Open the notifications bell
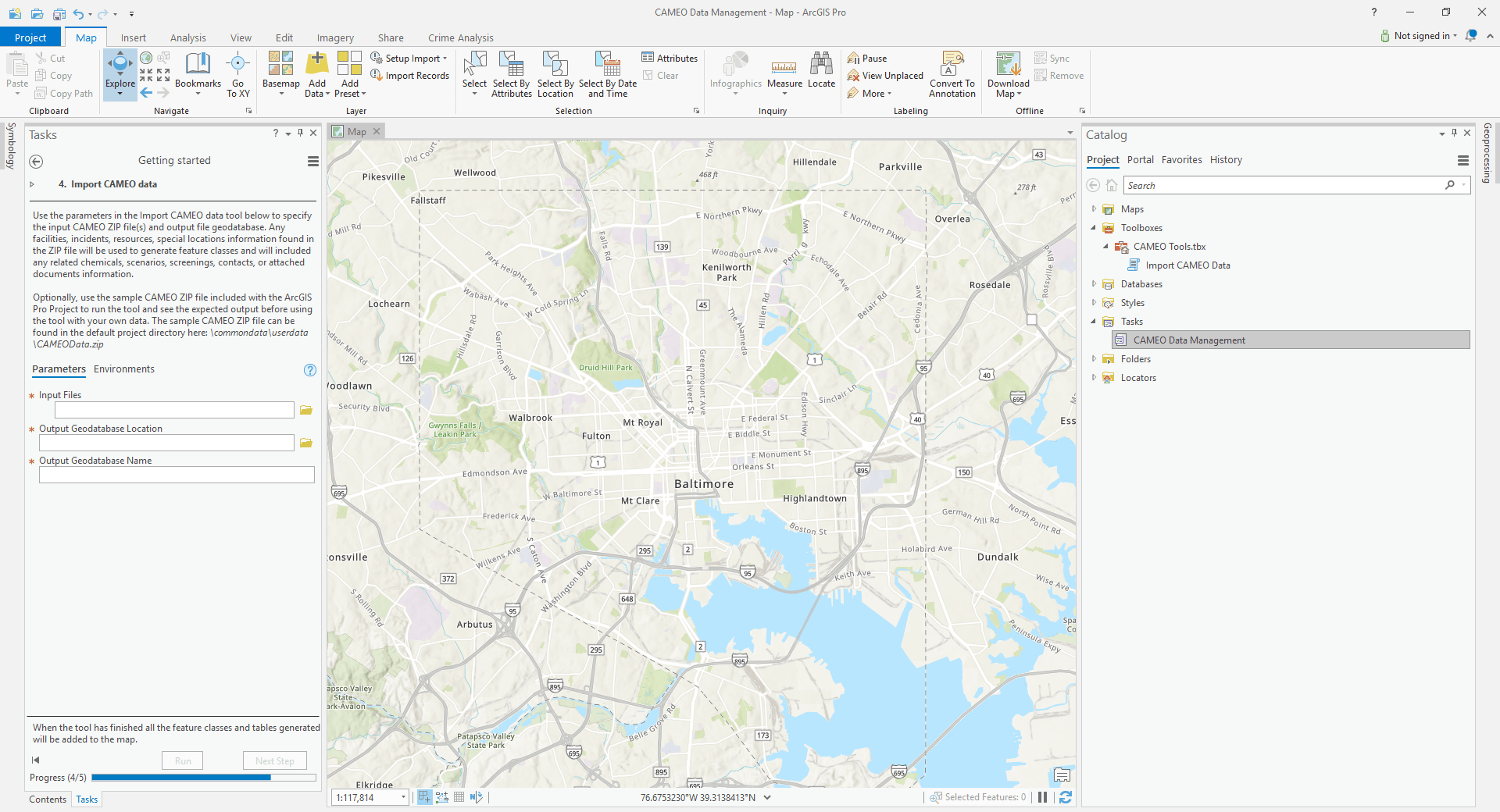Image resolution: width=1500 pixels, height=812 pixels. tap(1472, 36)
